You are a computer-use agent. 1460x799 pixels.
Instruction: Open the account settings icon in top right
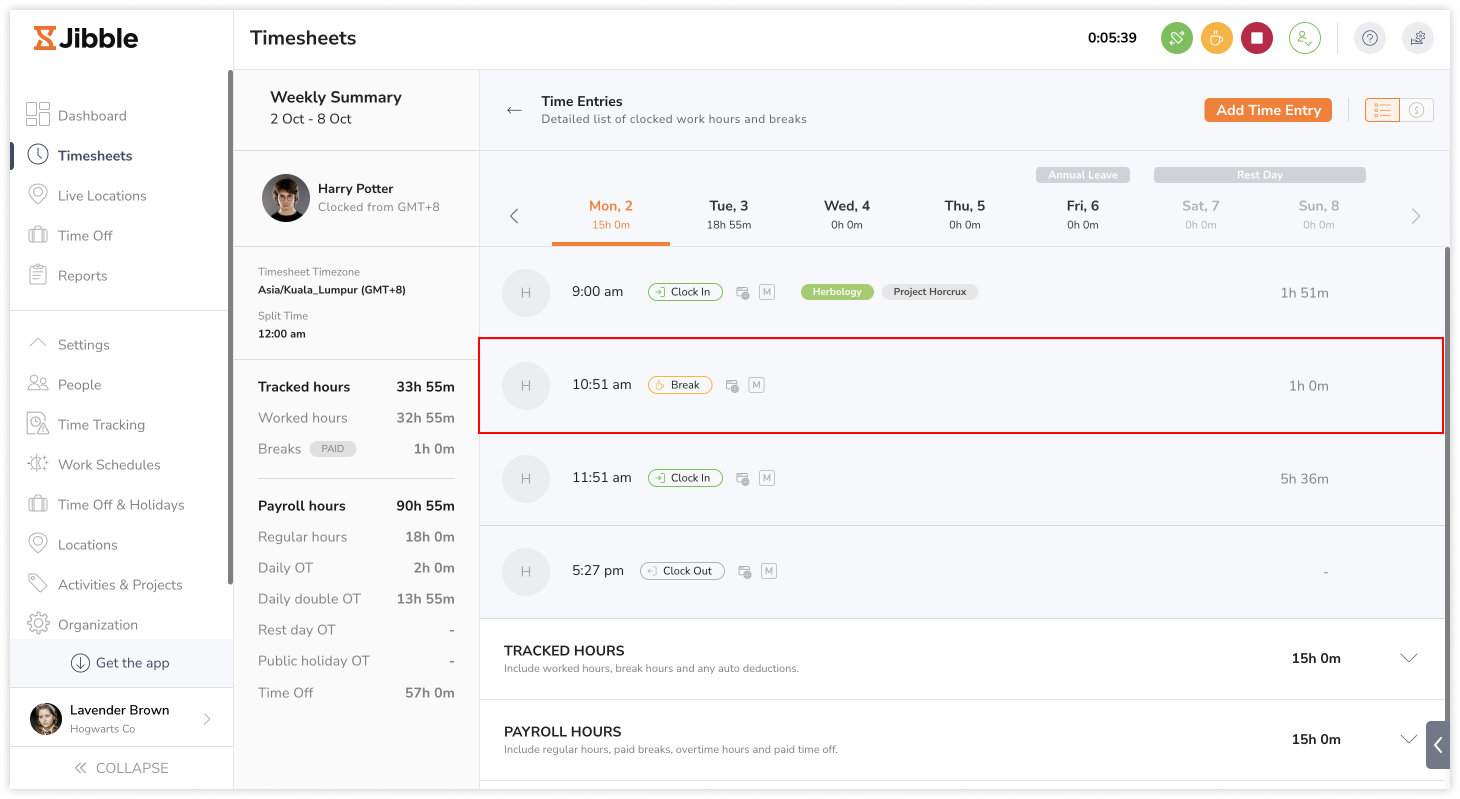point(1417,39)
